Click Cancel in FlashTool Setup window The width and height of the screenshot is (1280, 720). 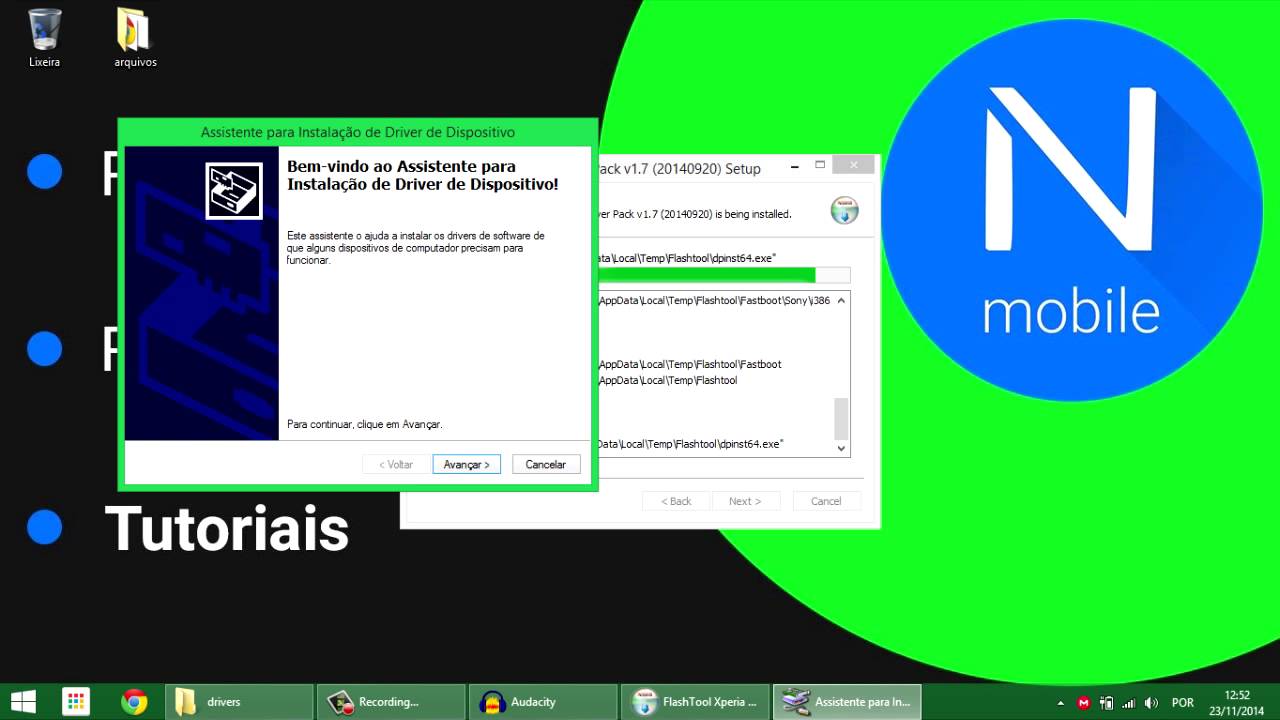[826, 501]
